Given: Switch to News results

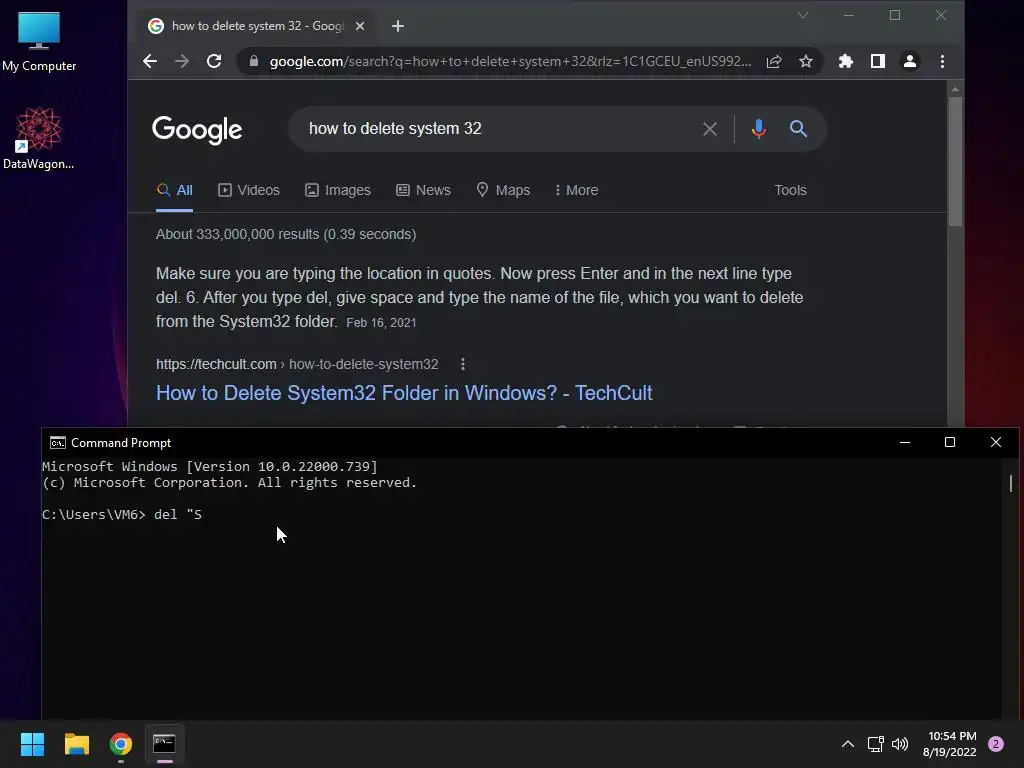Looking at the screenshot, I should pyautogui.click(x=423, y=190).
